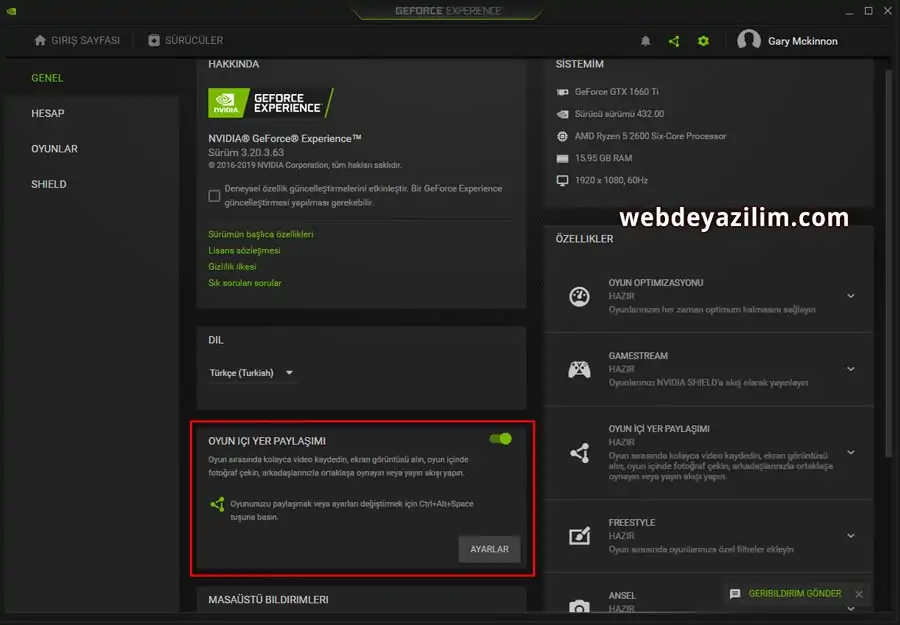Screen dimensions: 900x625
Task: Expand OYUN İÇİ YER PAYLAŞIMI feature chevron
Action: (x=851, y=453)
